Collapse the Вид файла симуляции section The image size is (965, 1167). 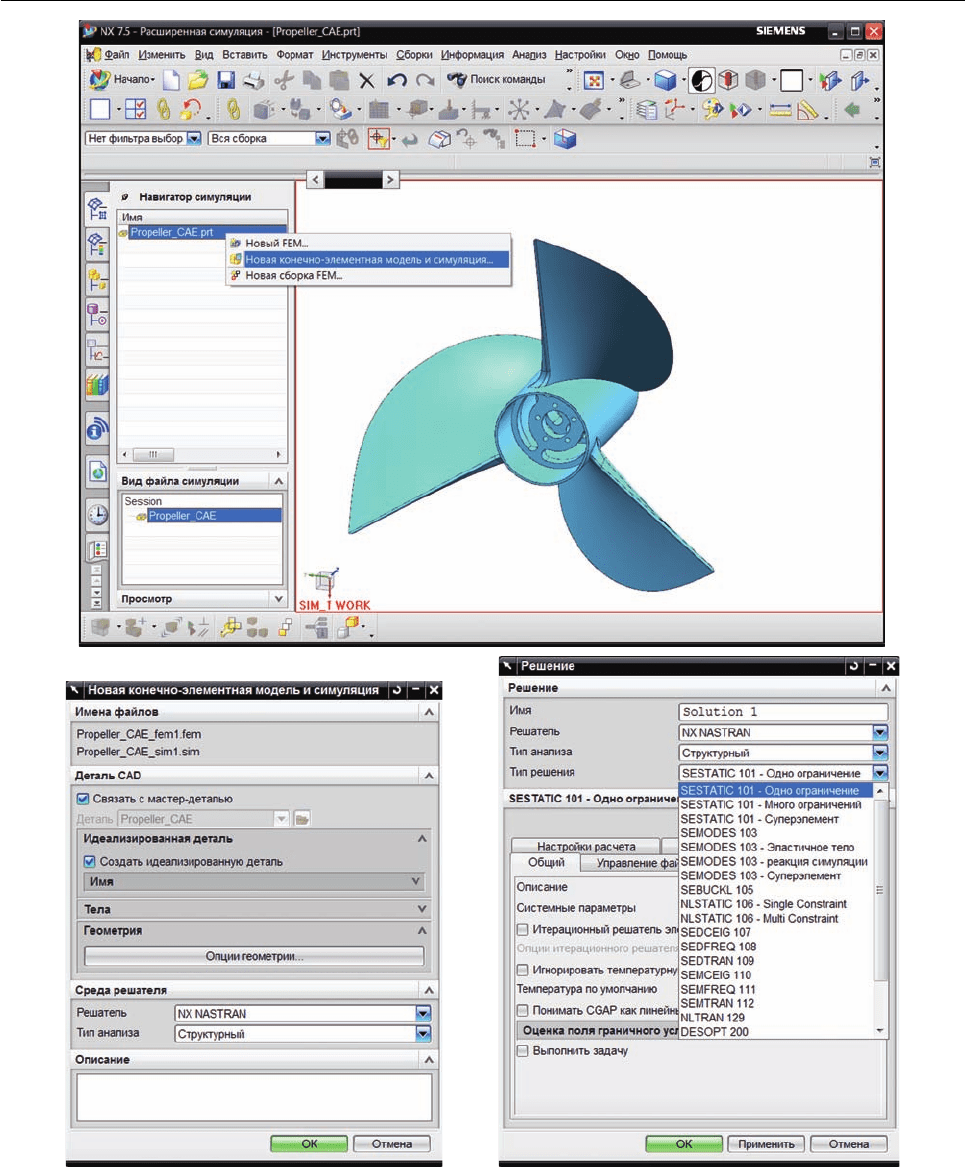[279, 481]
